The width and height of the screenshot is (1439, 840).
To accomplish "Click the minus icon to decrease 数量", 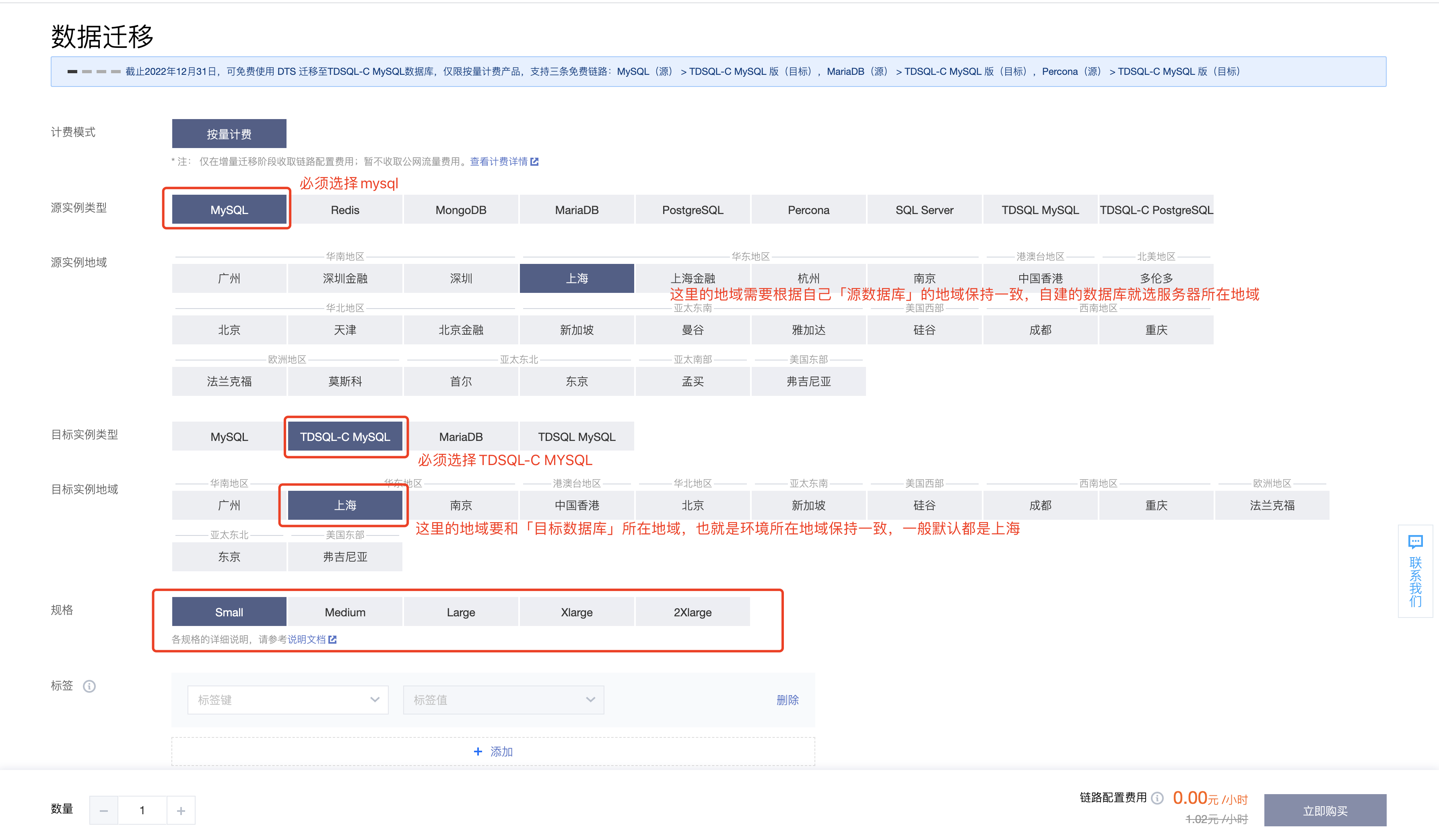I will pos(103,810).
